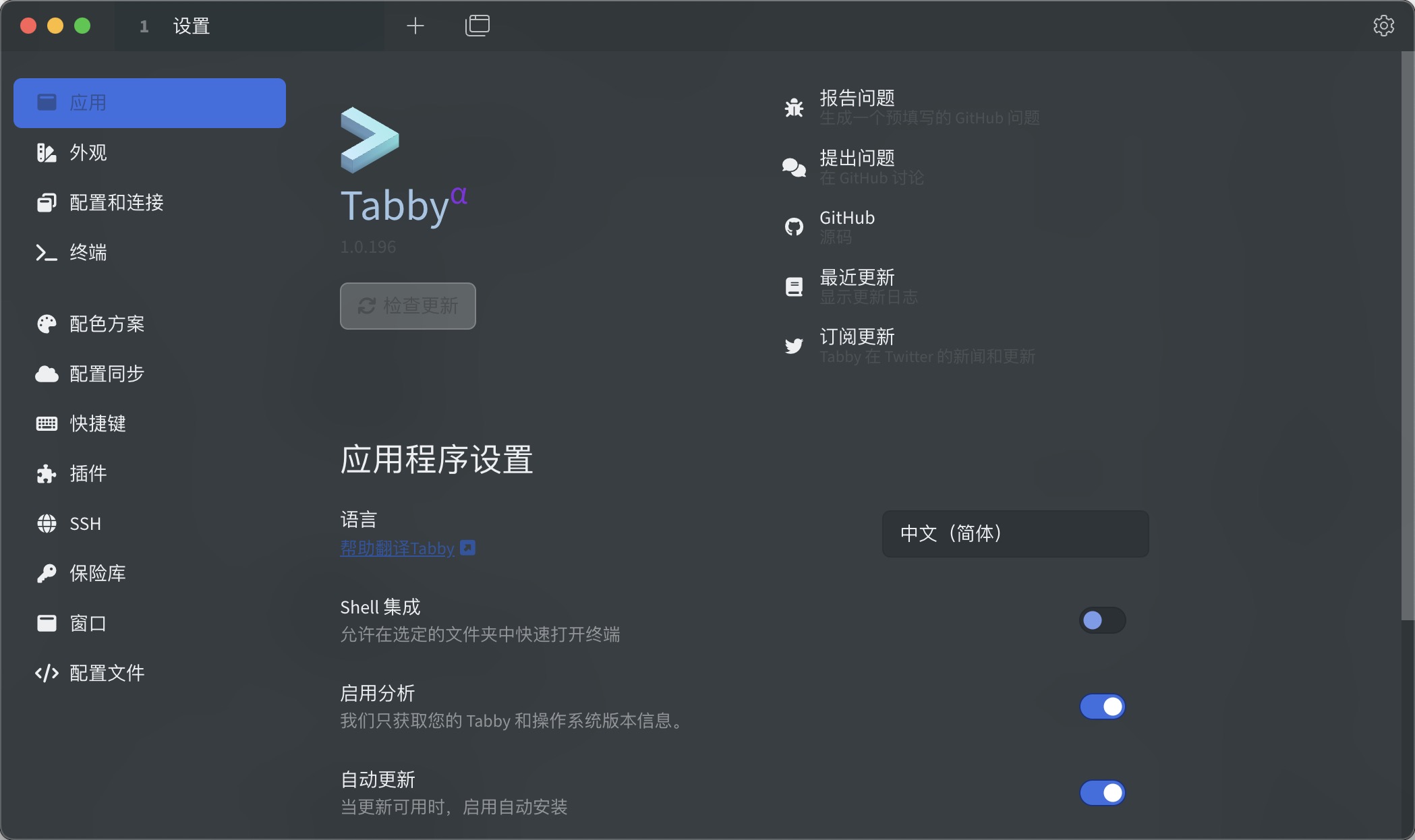Open a new tab with the plus button
This screenshot has height=840, width=1415.
[415, 26]
